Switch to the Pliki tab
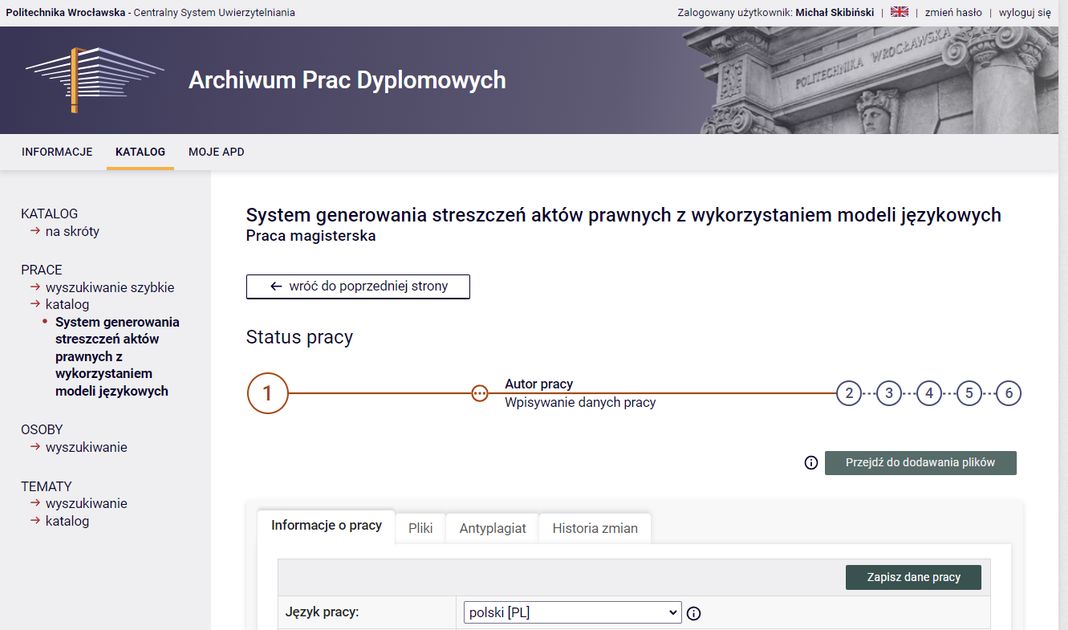The image size is (1068, 630). (420, 528)
